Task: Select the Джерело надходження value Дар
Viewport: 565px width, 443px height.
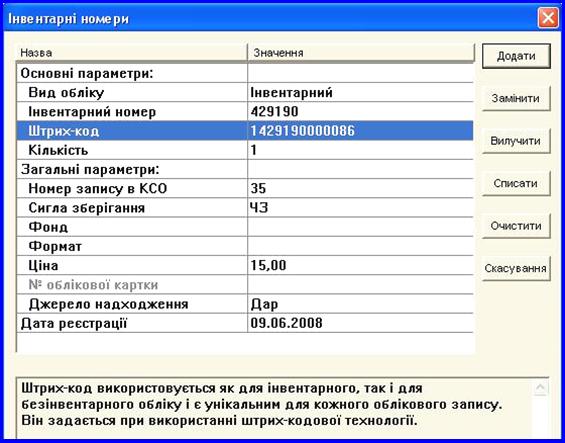Action: click(x=264, y=304)
